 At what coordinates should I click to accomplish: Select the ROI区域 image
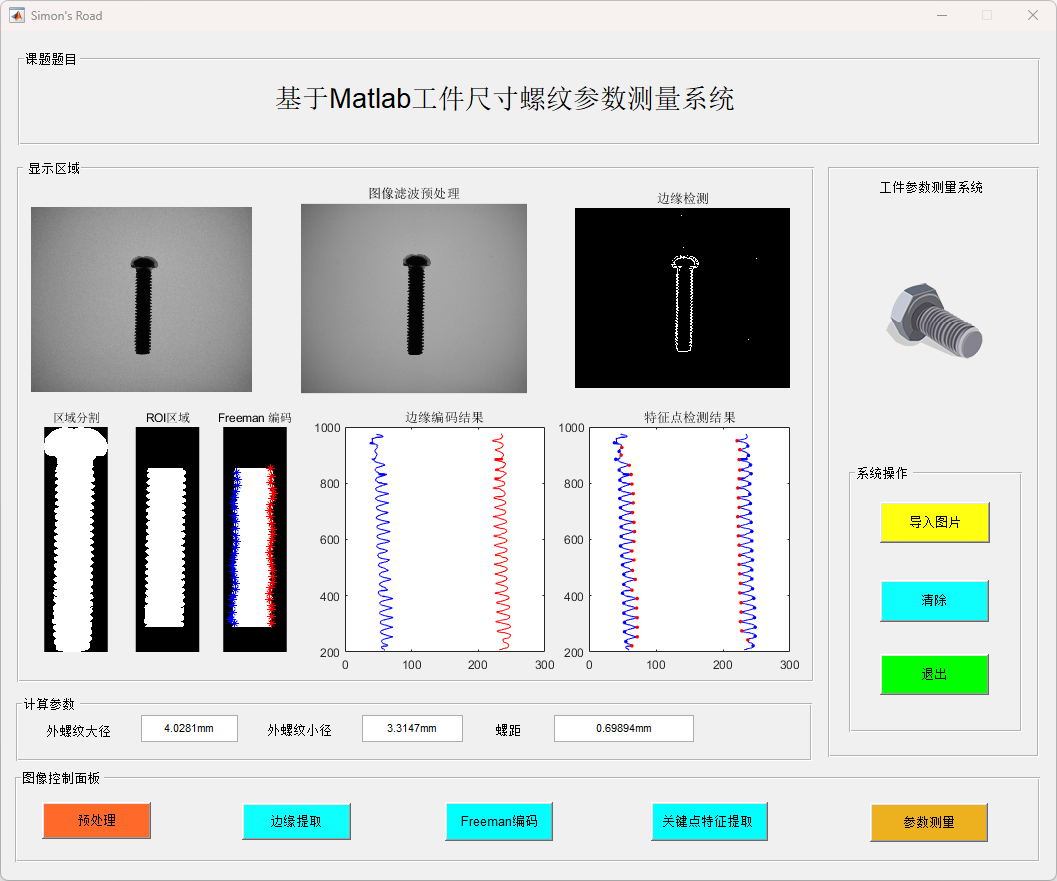click(x=167, y=539)
